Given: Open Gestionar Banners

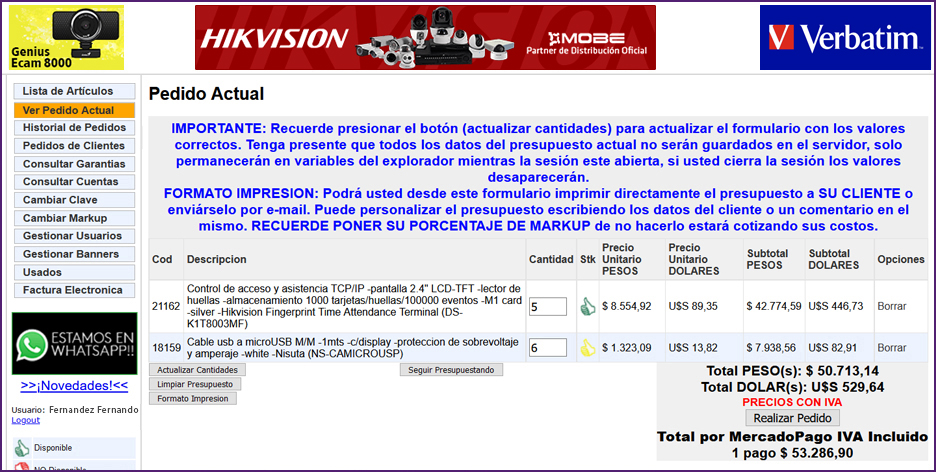Looking at the screenshot, I should pos(75,254).
